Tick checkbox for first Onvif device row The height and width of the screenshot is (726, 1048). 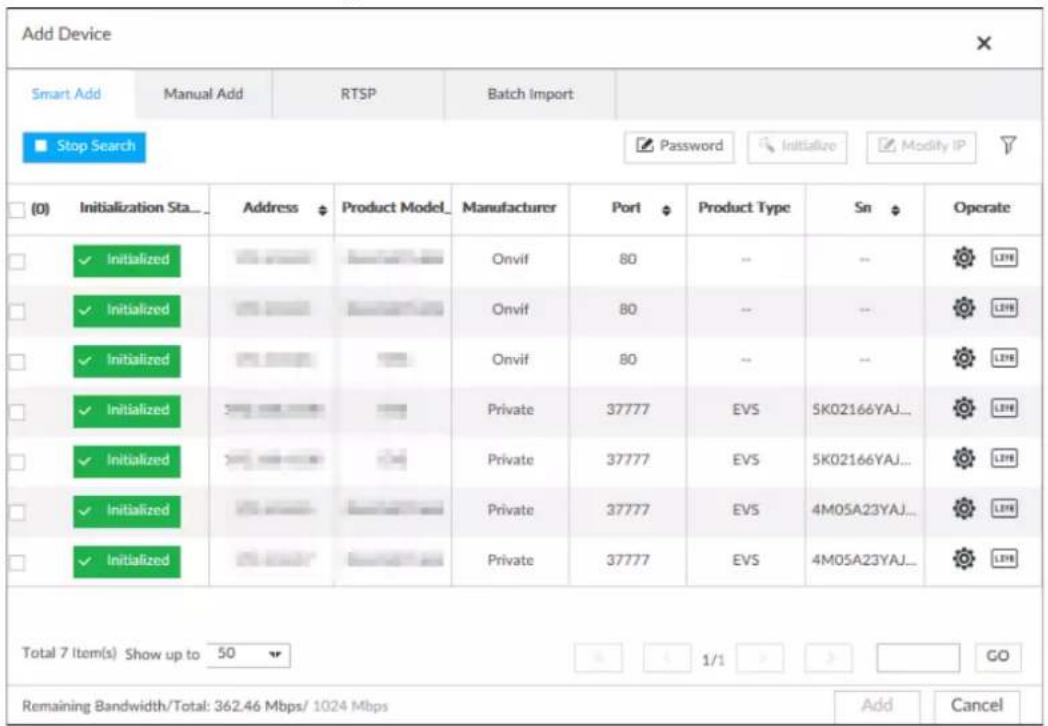pos(17,261)
